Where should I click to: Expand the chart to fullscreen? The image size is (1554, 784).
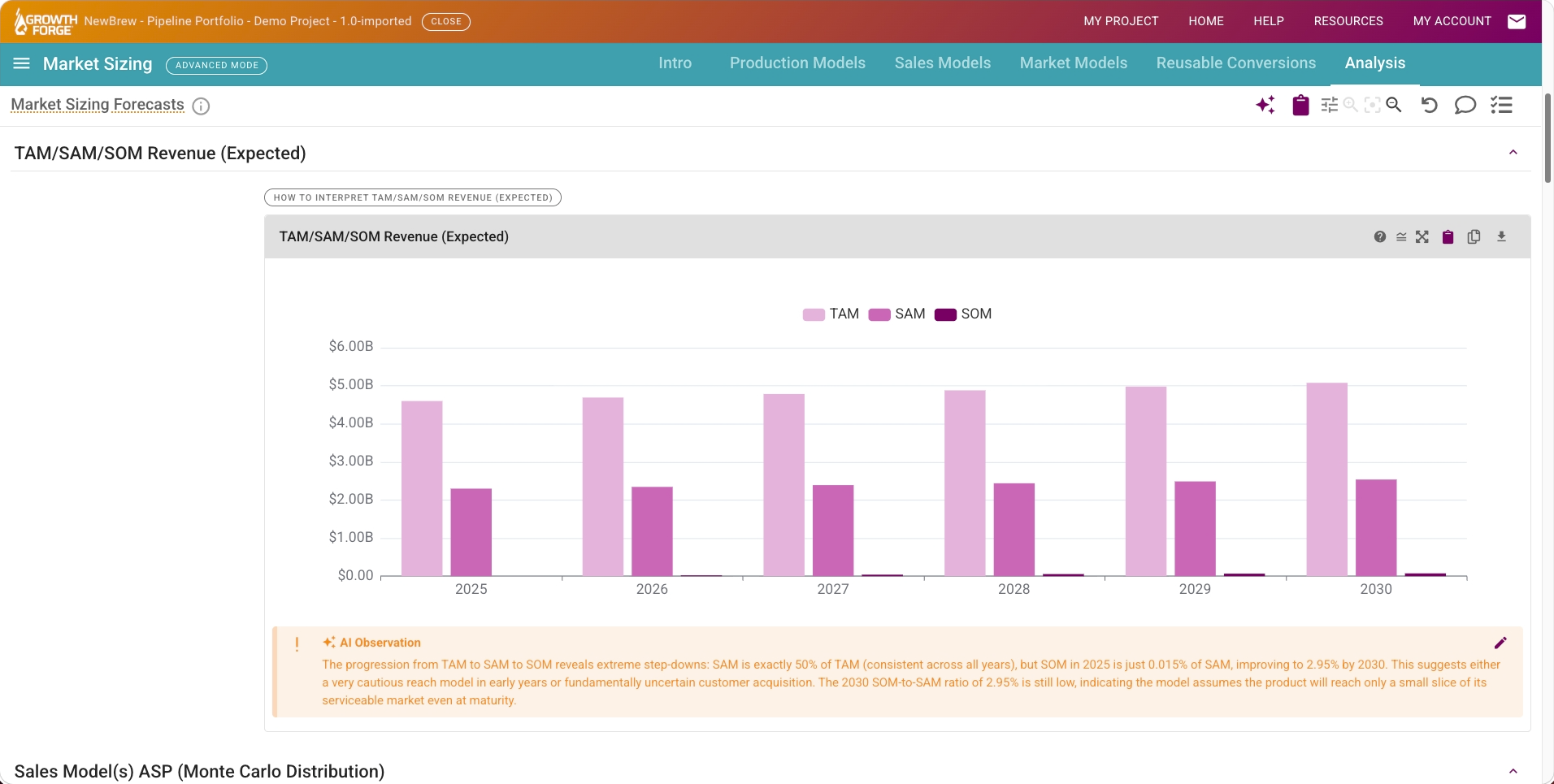click(x=1422, y=236)
